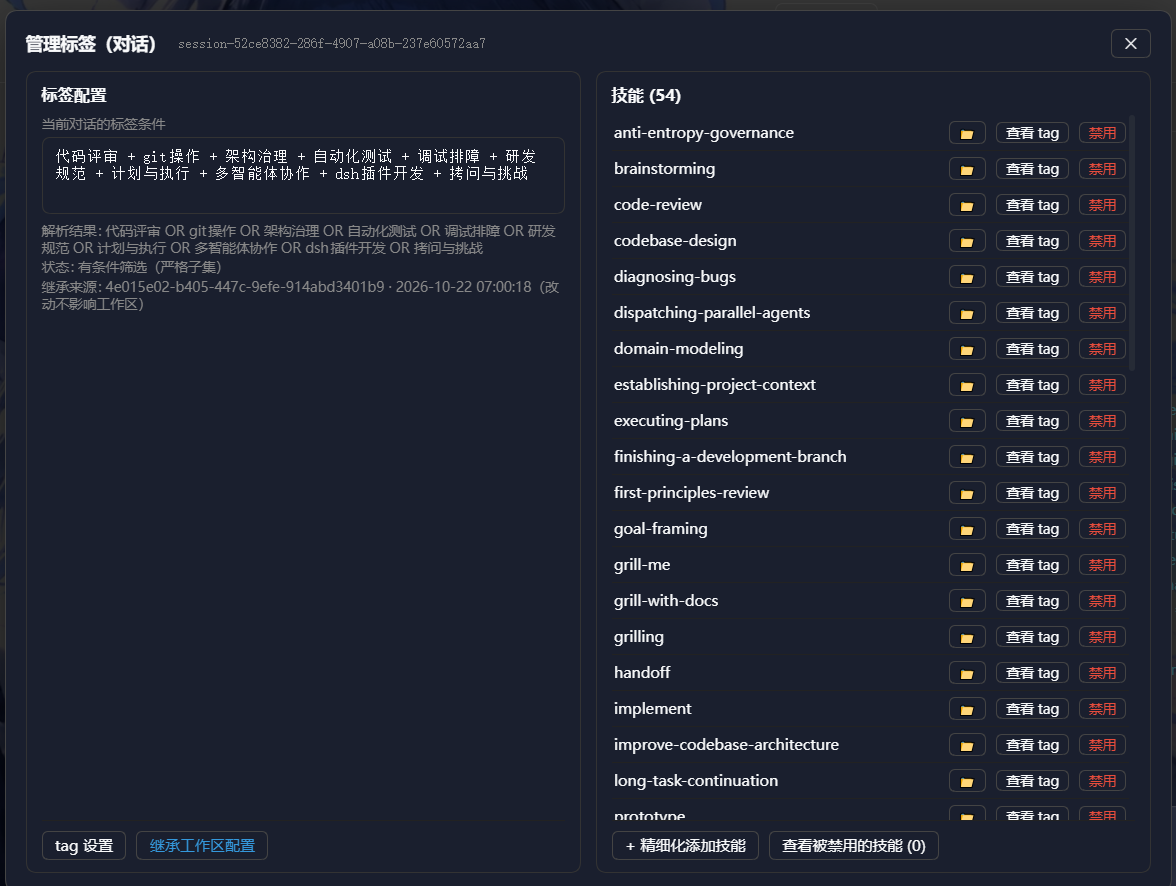The image size is (1176, 886).
Task: Select the 解析结果 parsed text
Action: pyautogui.click(x=298, y=239)
